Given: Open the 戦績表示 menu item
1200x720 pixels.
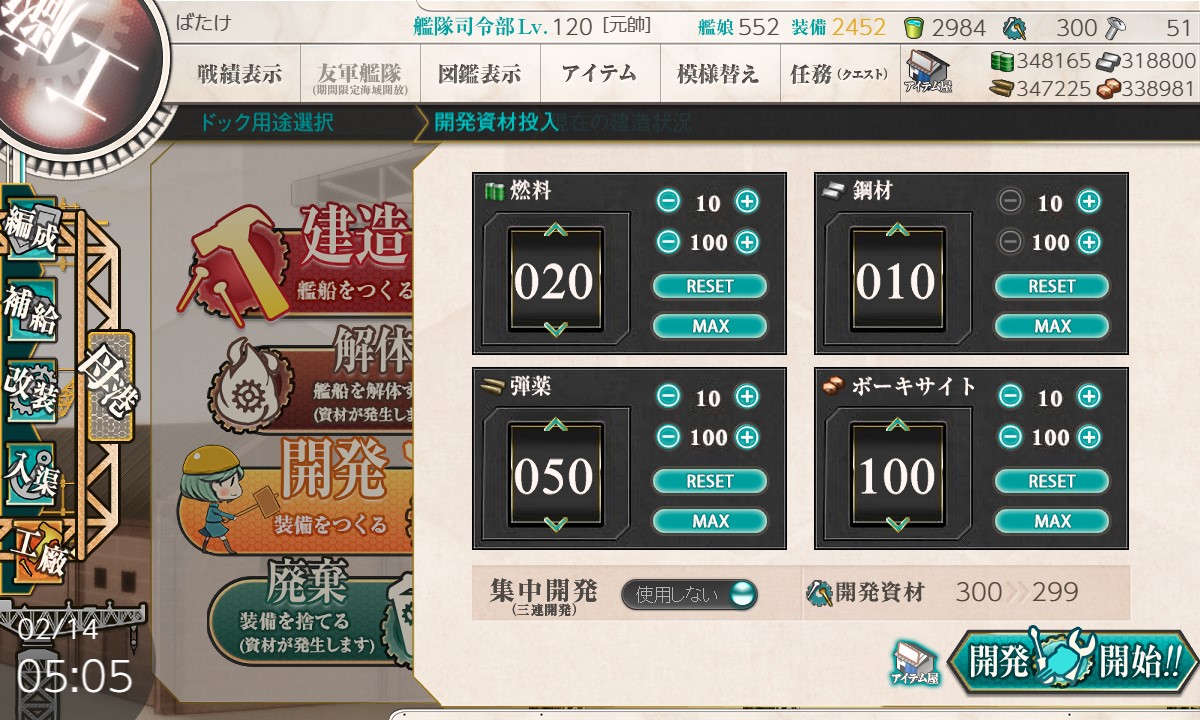Looking at the screenshot, I should [240, 74].
